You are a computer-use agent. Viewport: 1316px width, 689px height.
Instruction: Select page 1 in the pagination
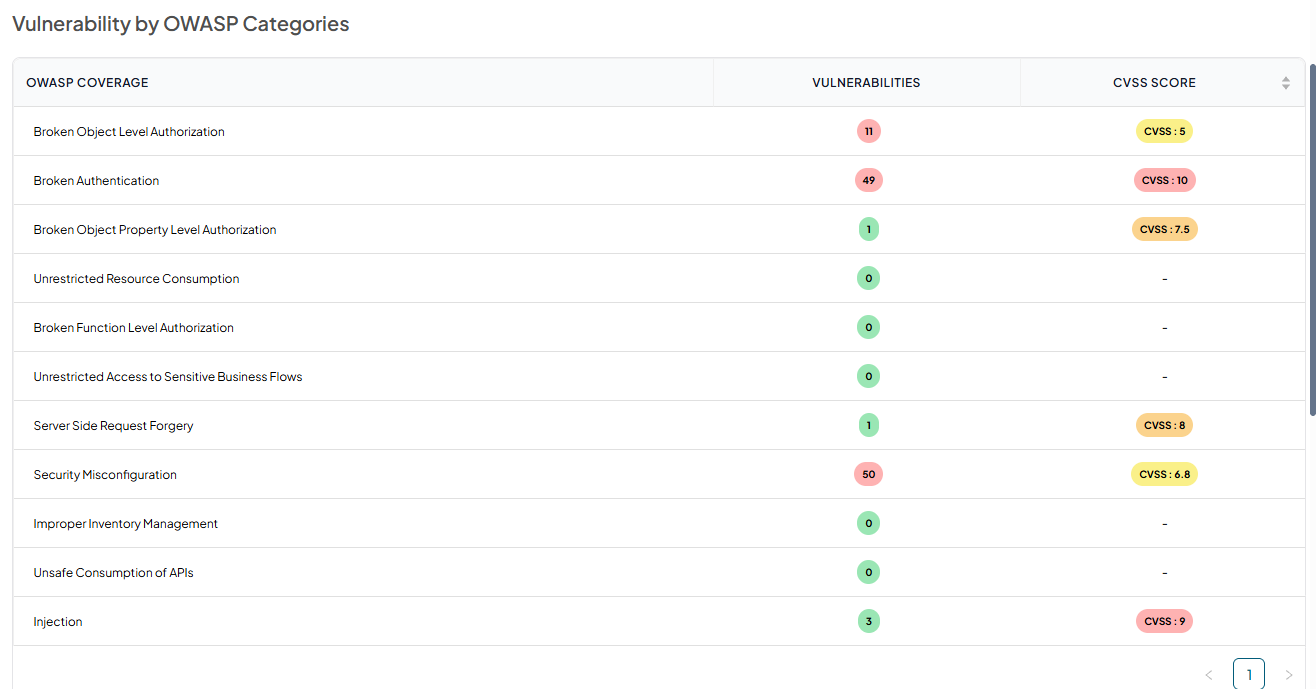coord(1249,675)
